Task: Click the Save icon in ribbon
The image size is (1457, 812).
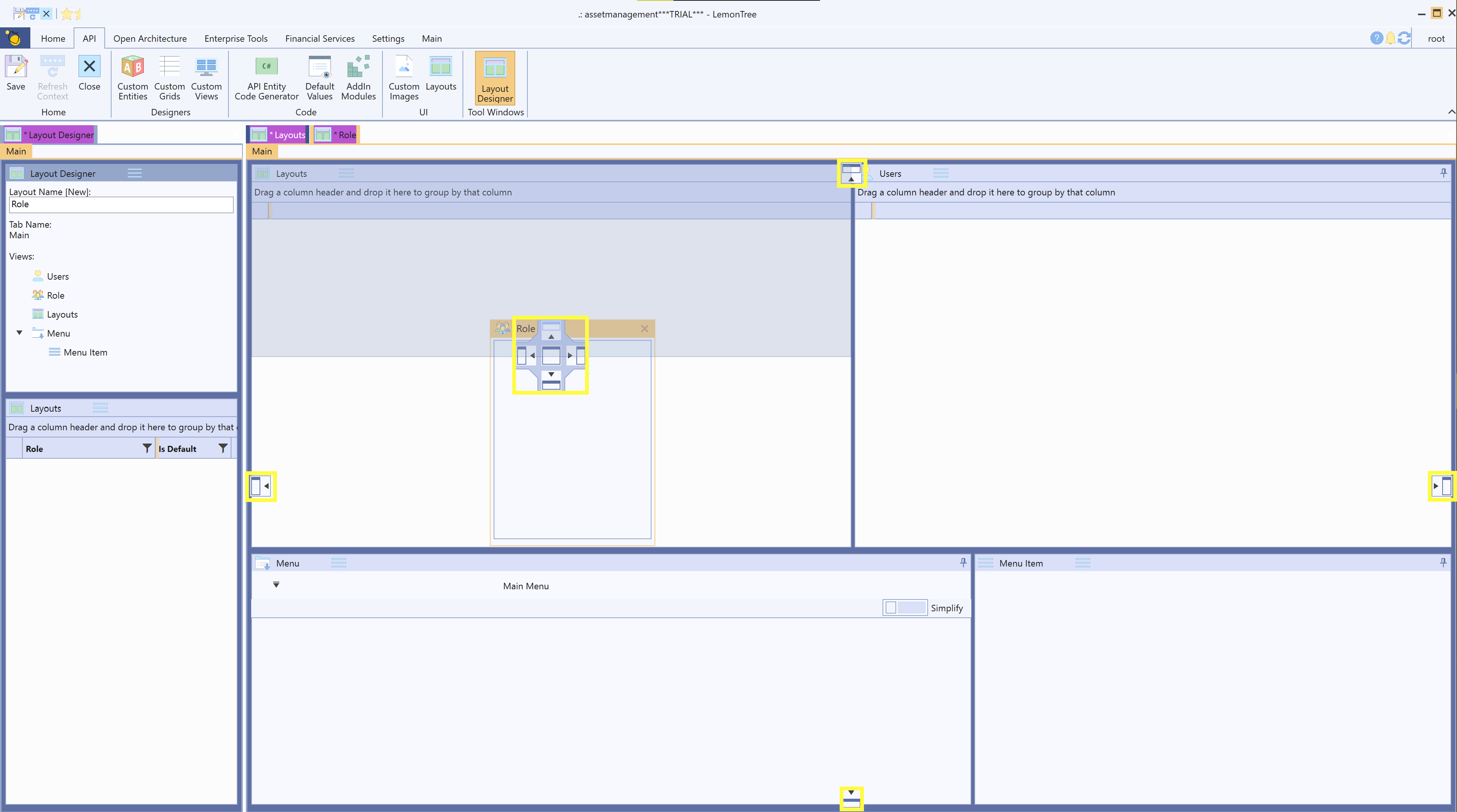Action: click(16, 67)
